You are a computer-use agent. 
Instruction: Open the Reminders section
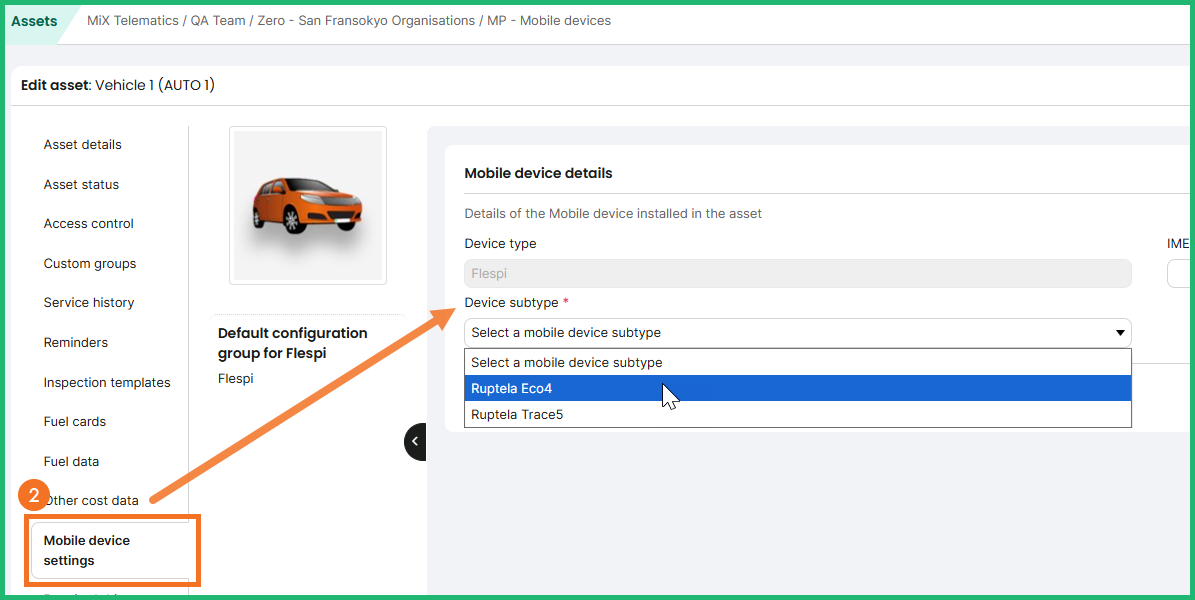coord(75,343)
